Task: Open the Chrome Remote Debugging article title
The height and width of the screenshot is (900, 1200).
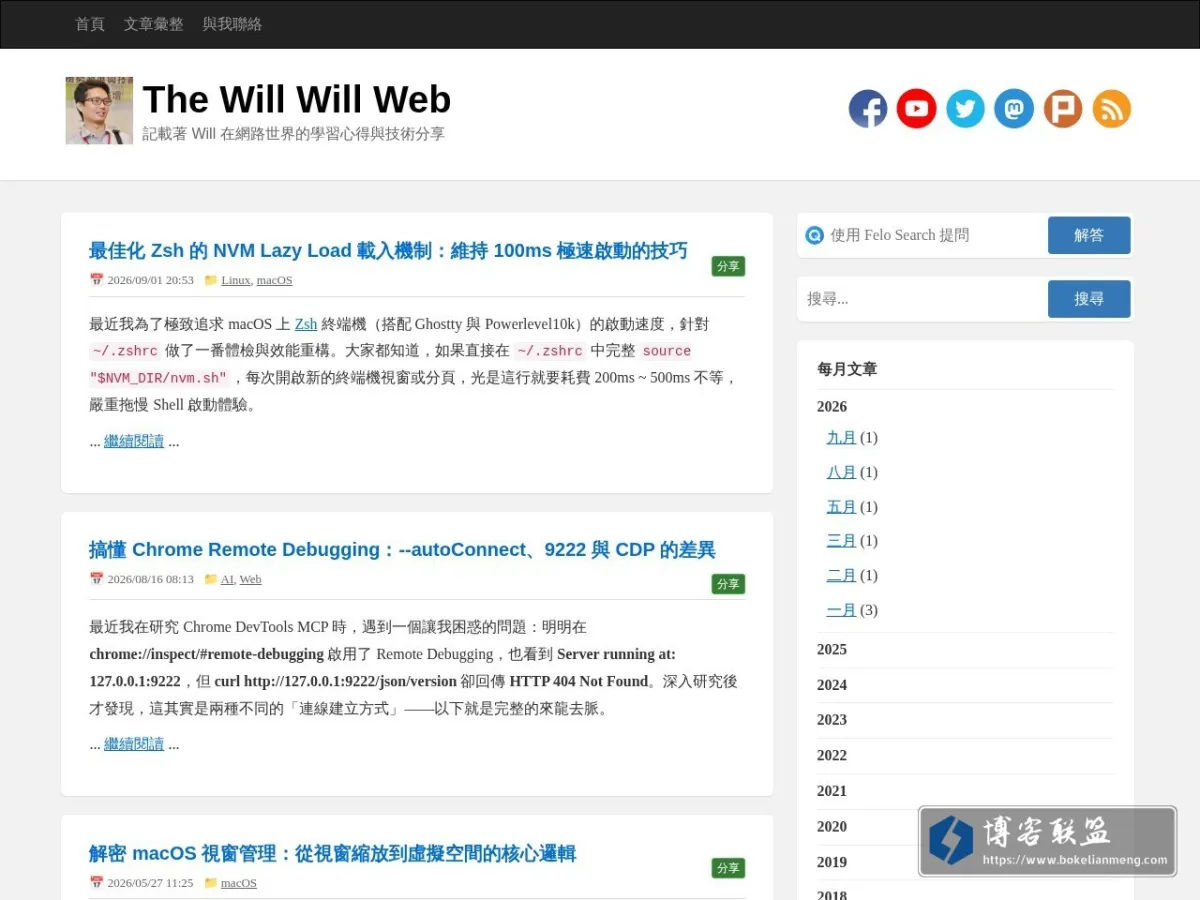Action: click(402, 550)
